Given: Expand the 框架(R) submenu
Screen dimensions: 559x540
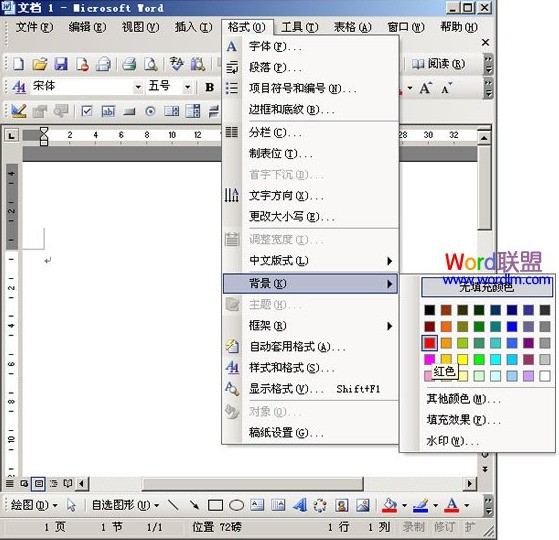Looking at the screenshot, I should [x=310, y=325].
